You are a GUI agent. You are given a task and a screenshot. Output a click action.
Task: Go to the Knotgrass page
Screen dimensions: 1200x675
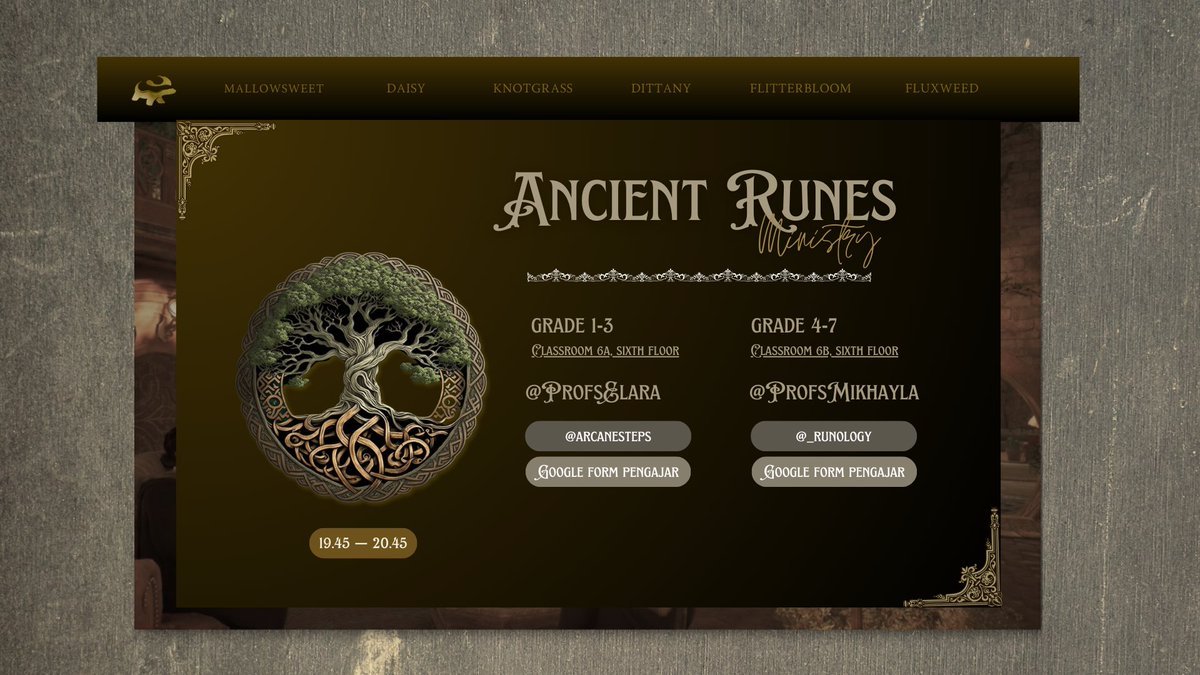click(x=533, y=88)
